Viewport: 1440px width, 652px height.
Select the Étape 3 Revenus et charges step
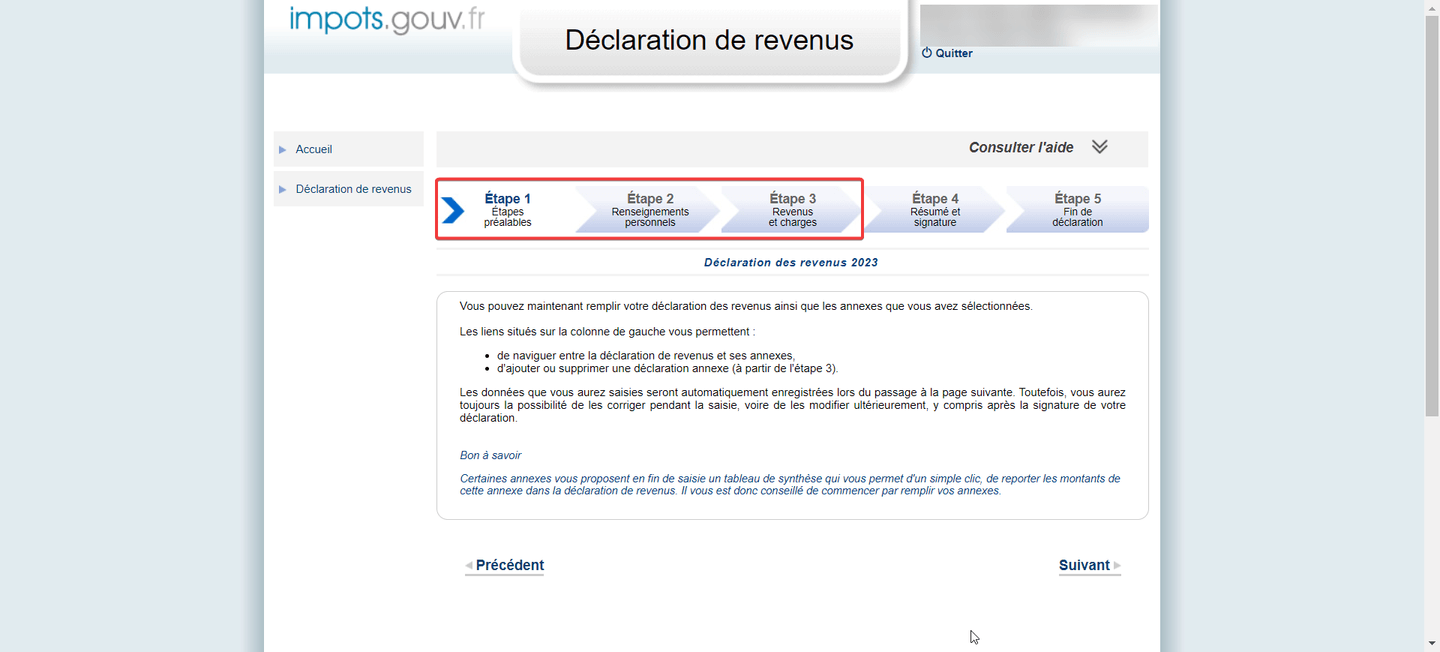point(792,209)
